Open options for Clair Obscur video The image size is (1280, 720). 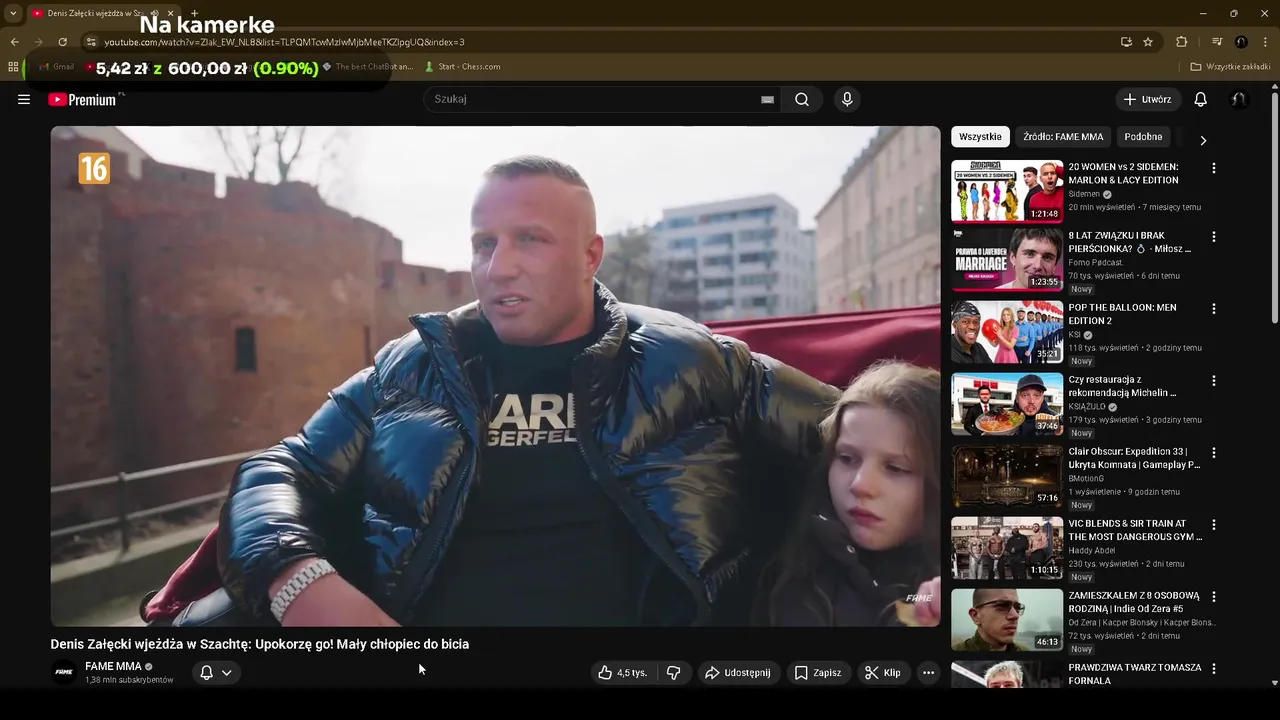(x=1213, y=453)
